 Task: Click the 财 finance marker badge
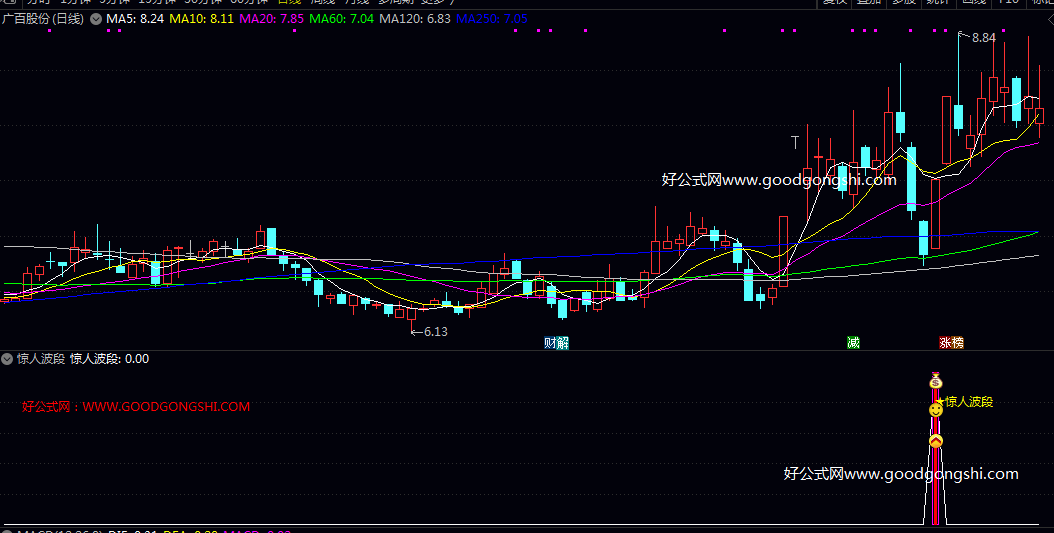(550, 343)
